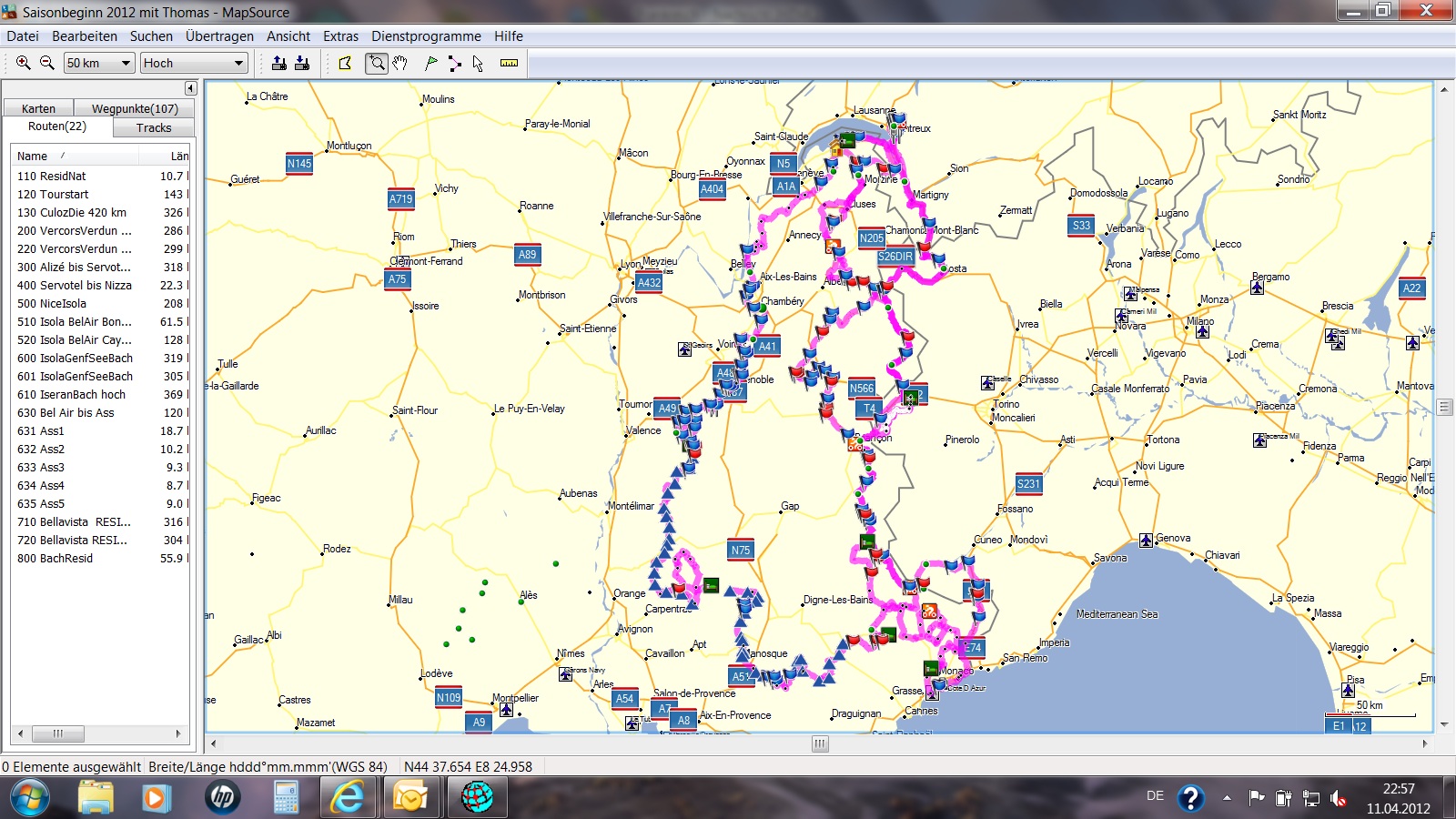Open the Calculator from taskbar
Screen dimensions: 1456x819
(287, 798)
